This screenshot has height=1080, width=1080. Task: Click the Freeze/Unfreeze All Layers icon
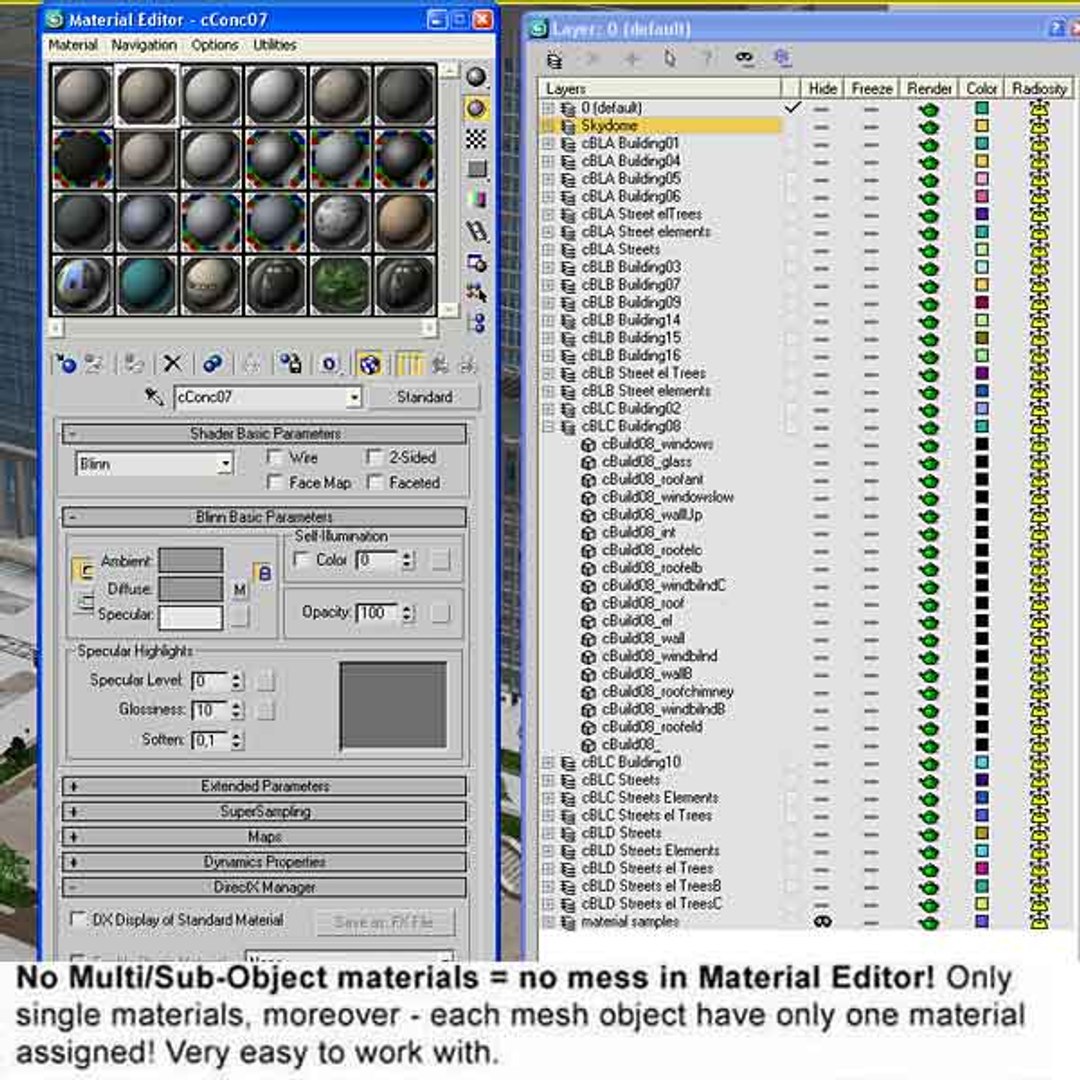(782, 57)
